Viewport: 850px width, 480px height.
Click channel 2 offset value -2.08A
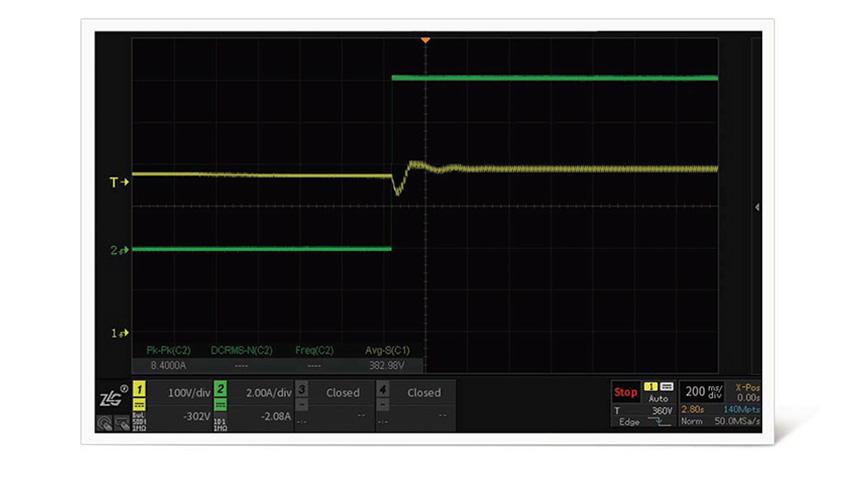pos(276,417)
